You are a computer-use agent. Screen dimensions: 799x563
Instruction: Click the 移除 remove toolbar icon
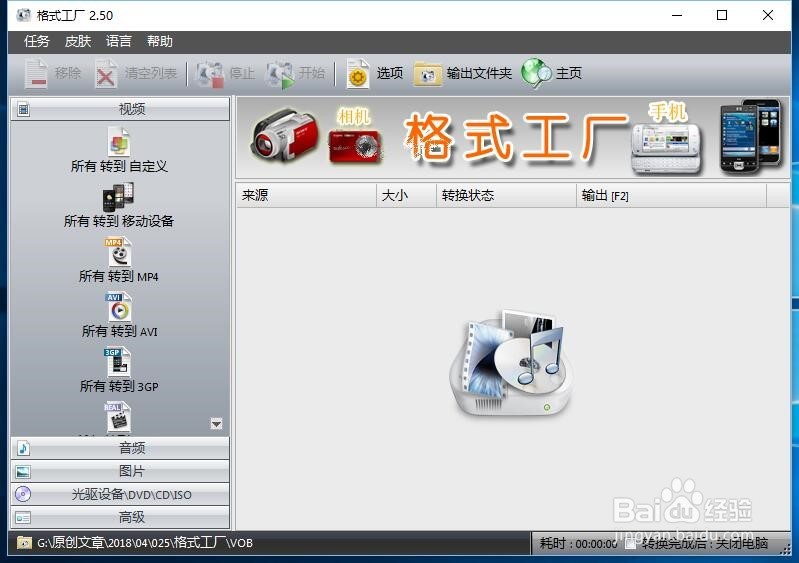point(36,74)
